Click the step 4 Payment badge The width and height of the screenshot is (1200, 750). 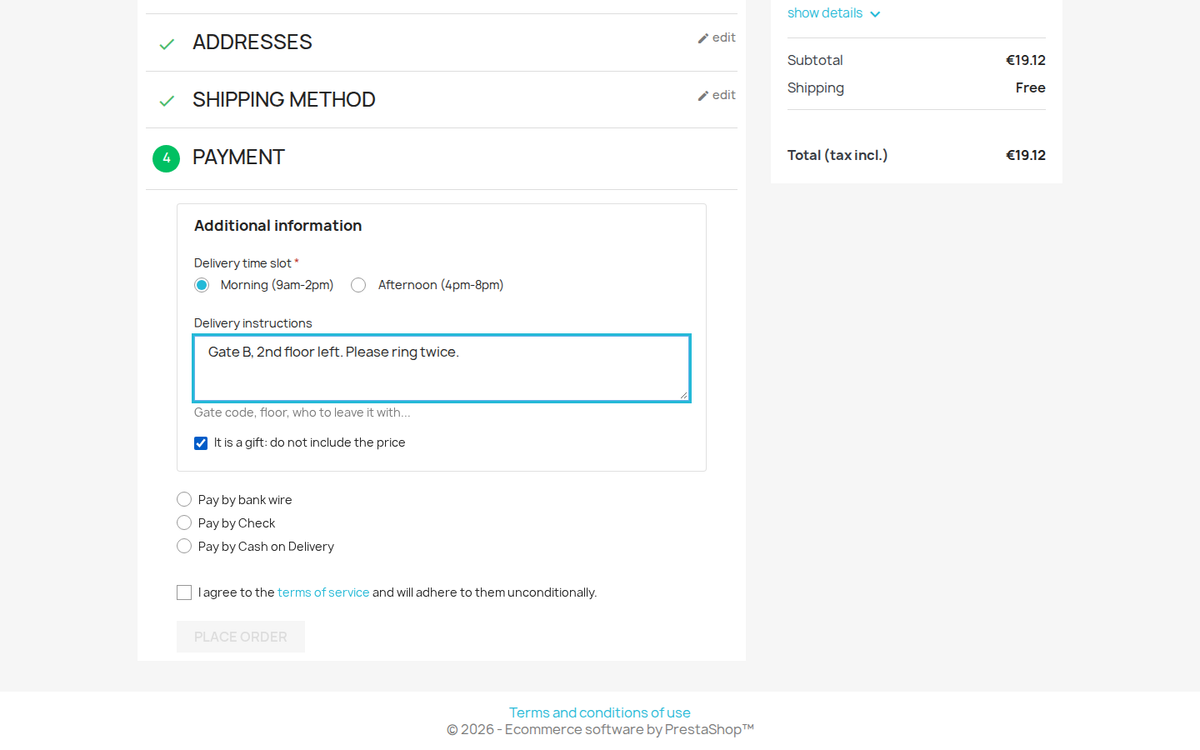[166, 158]
